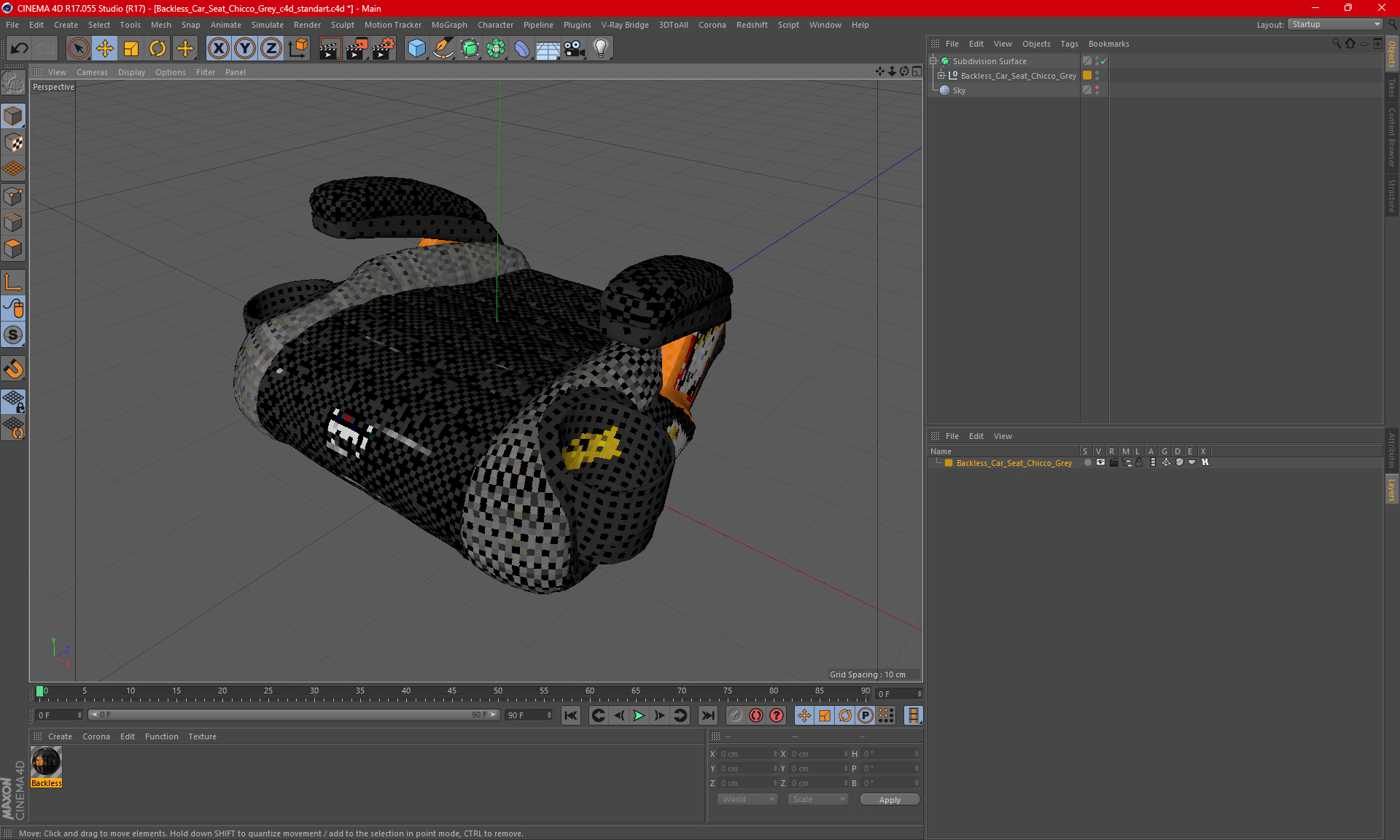Add a Subdivision Surface generator
The image size is (1400, 840).
[470, 48]
